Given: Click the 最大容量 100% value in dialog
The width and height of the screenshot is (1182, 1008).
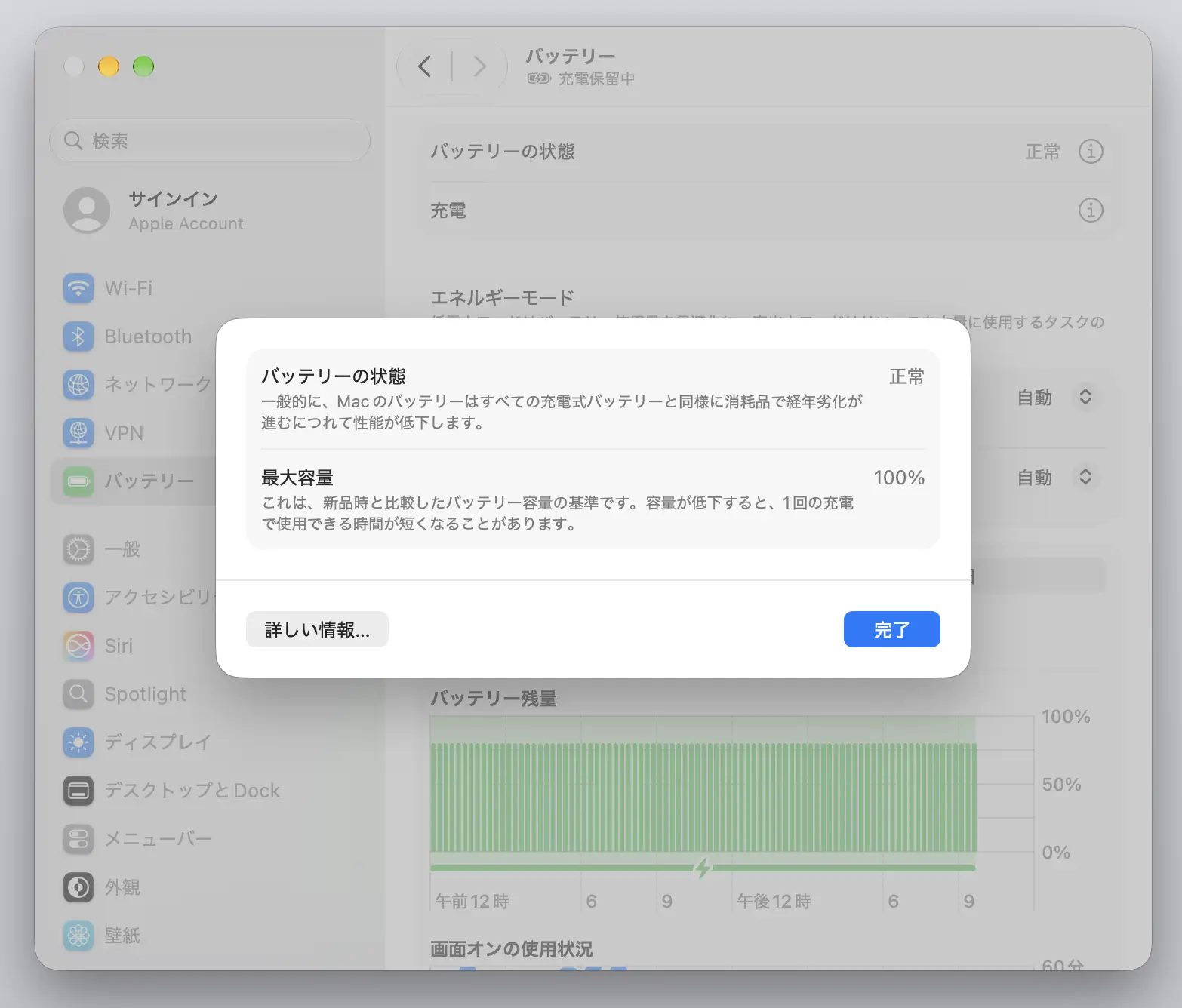Looking at the screenshot, I should pyautogui.click(x=899, y=478).
